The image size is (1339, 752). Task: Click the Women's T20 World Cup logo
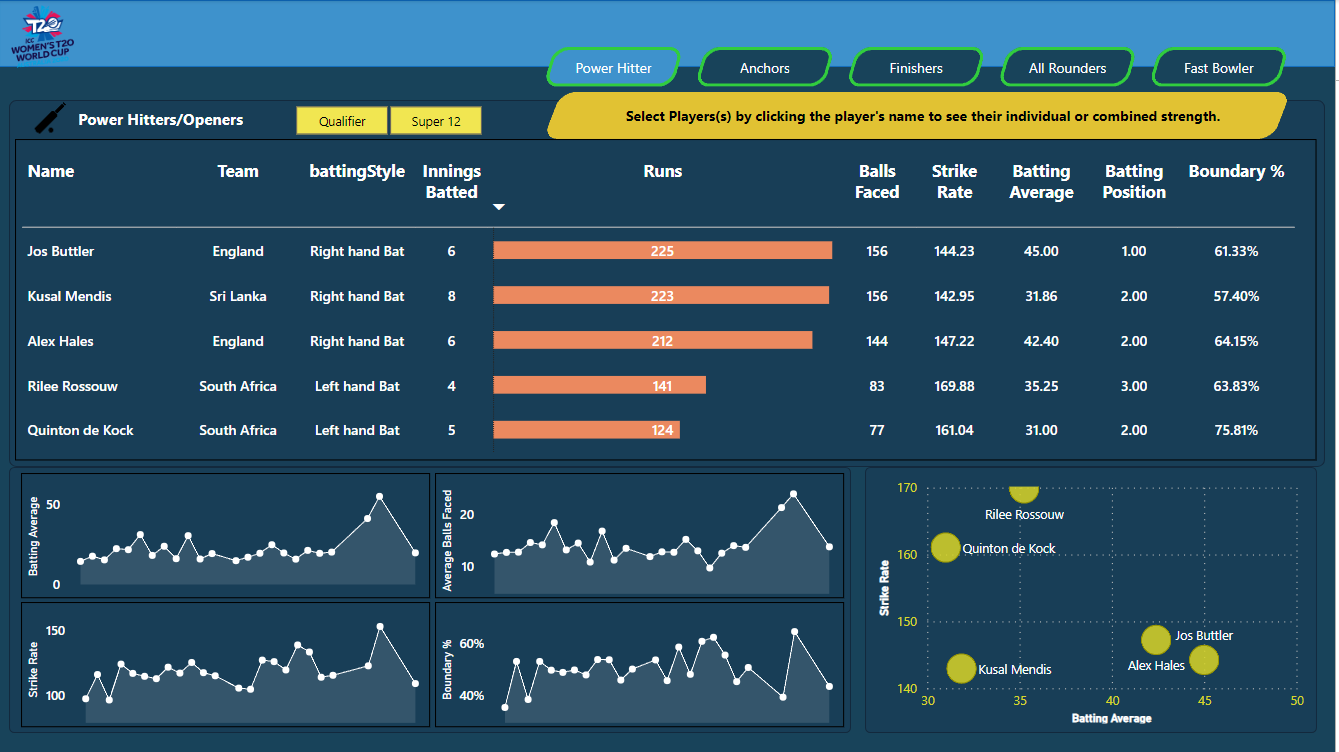(42, 36)
